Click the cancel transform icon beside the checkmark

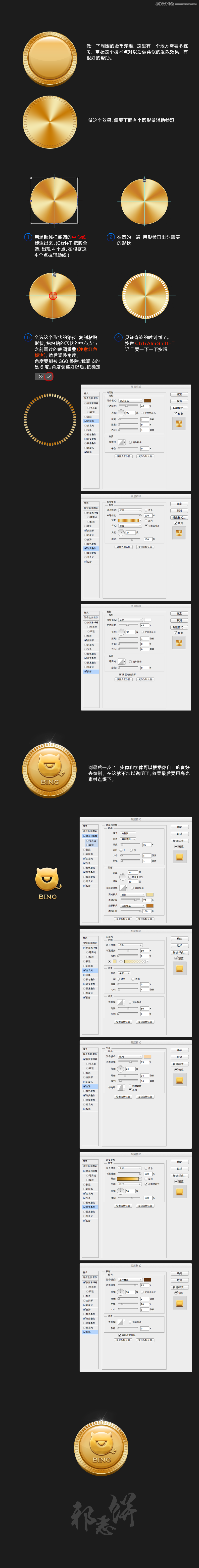pyautogui.click(x=41, y=377)
